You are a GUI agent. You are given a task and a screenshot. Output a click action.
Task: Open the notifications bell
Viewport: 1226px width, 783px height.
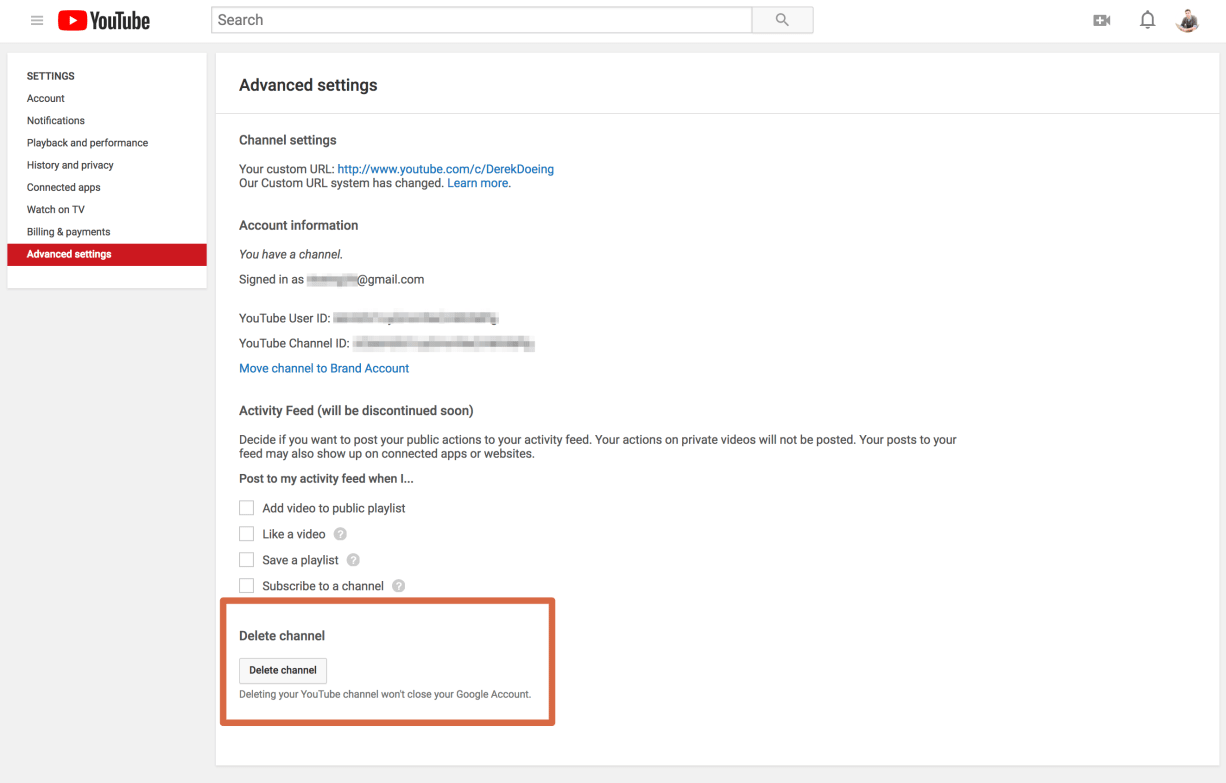pyautogui.click(x=1147, y=20)
